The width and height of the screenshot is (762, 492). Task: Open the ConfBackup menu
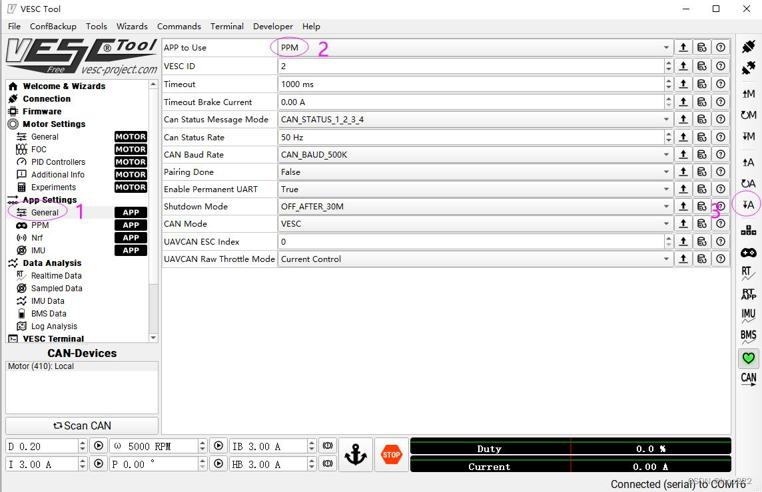tap(53, 26)
